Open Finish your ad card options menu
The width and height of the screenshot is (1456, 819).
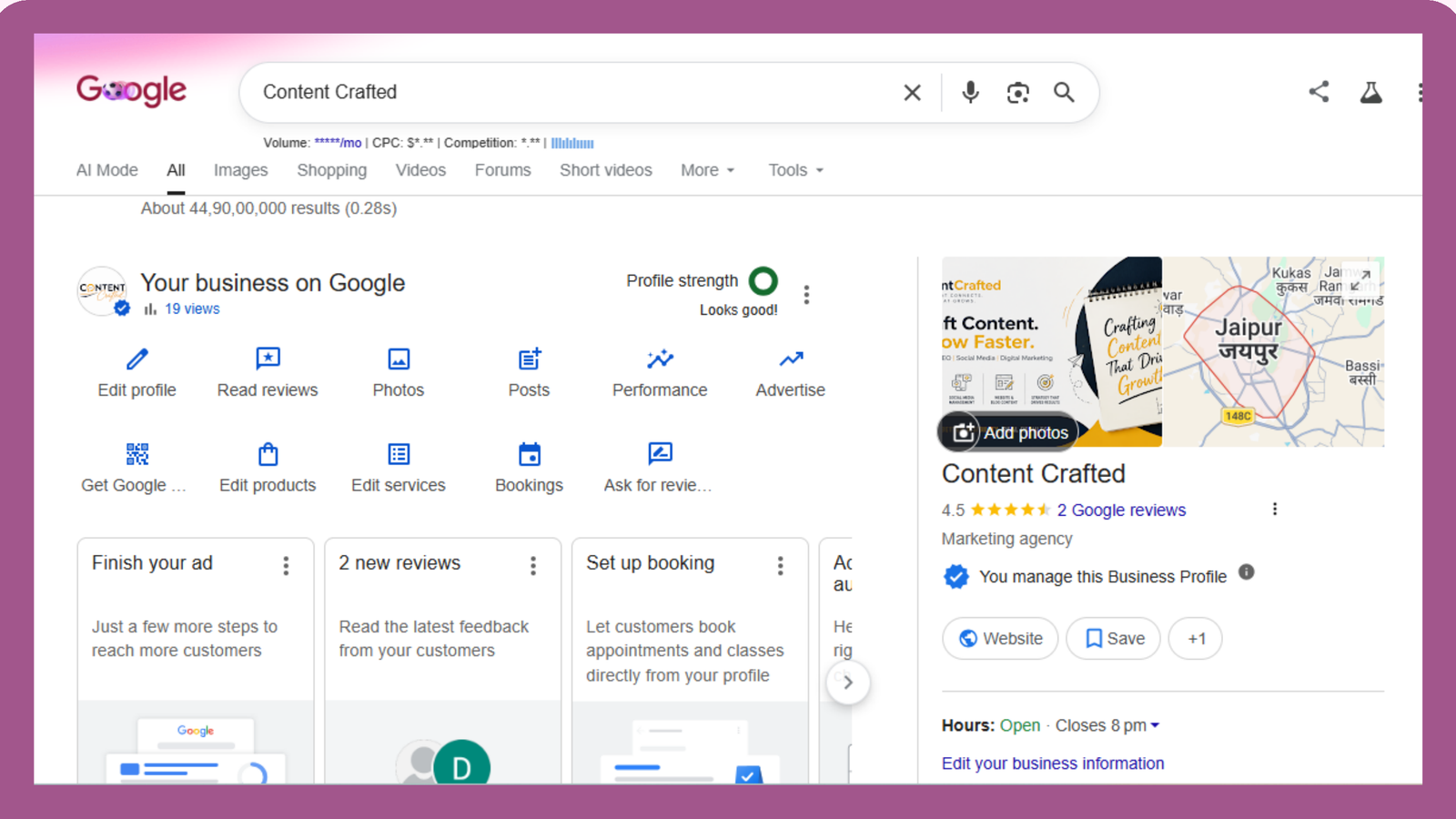pos(286,566)
